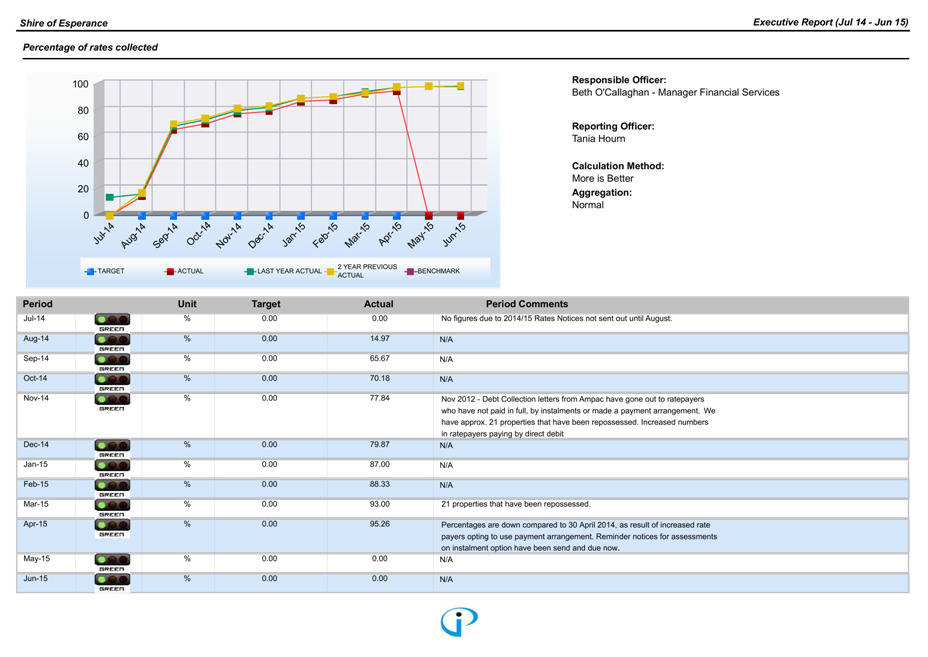Click the Unit column header

click(187, 304)
